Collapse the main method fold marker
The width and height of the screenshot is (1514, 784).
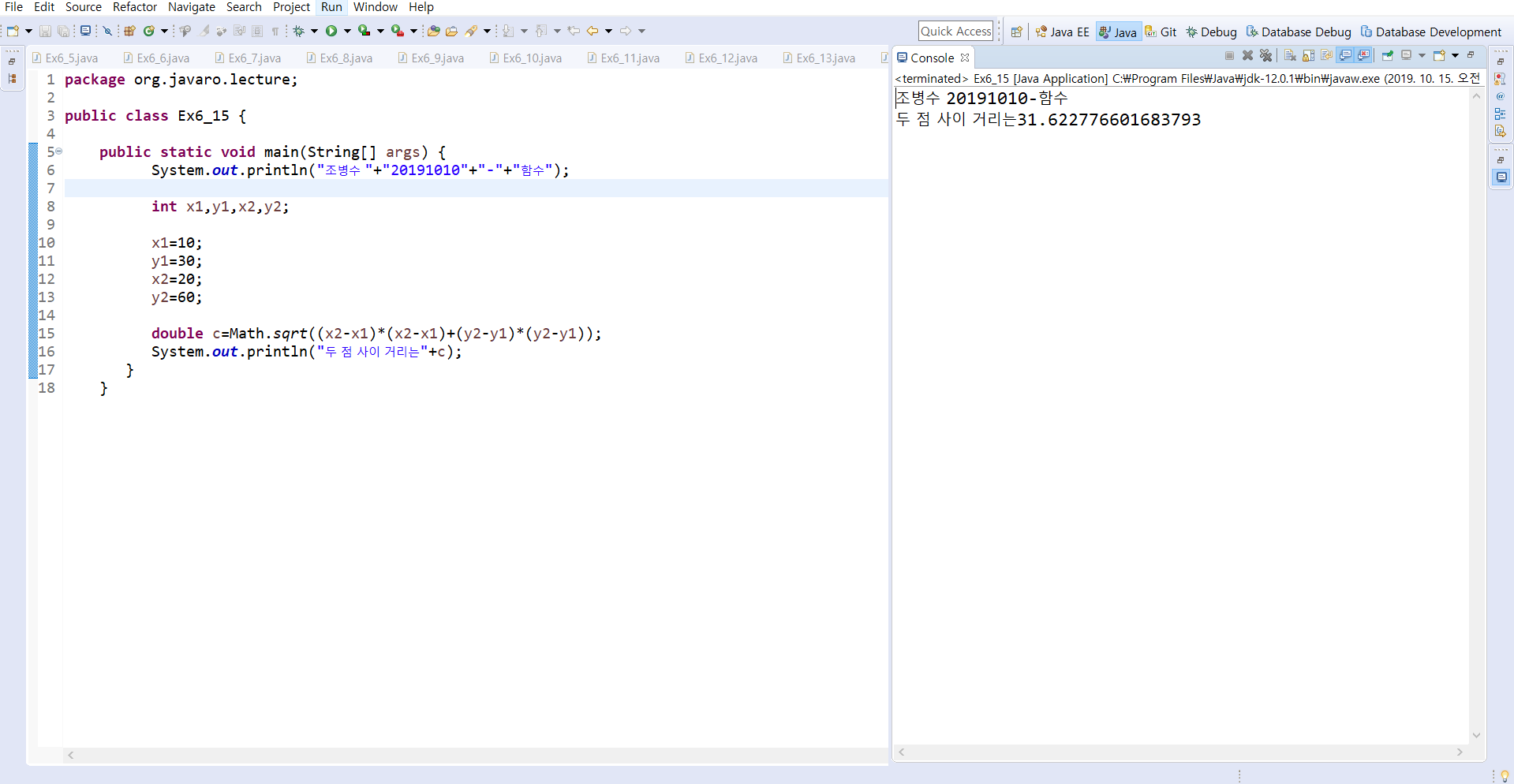pyautogui.click(x=58, y=151)
